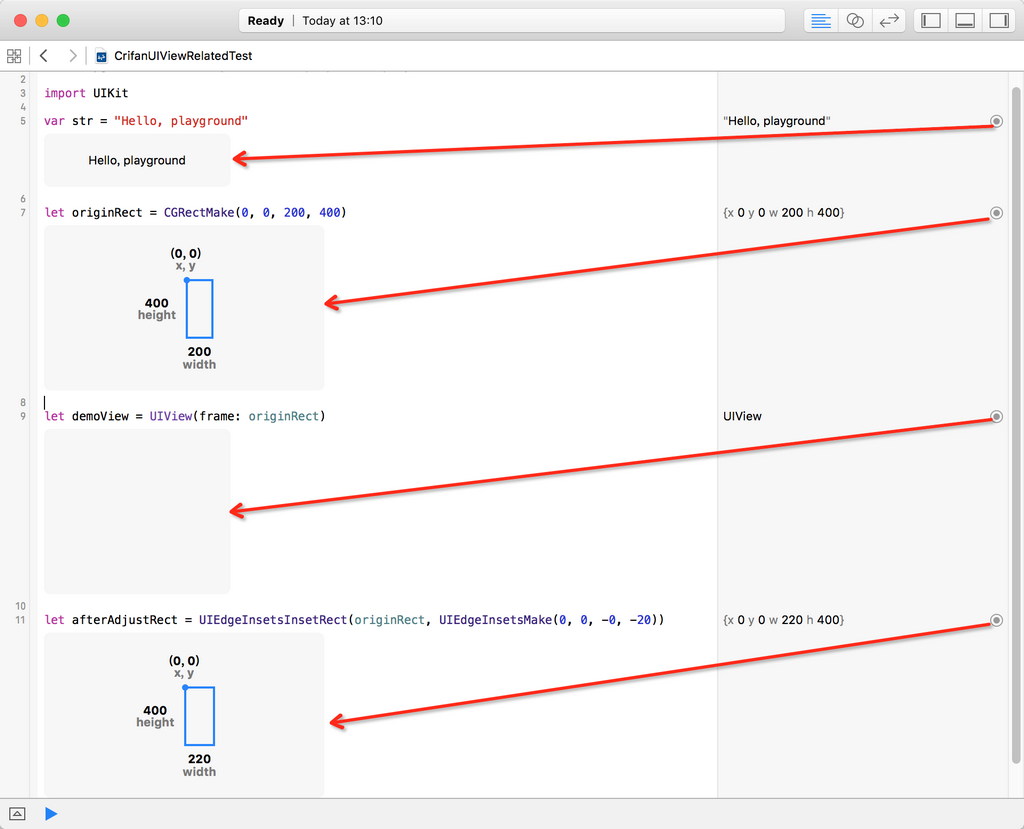
Task: Click line number 7 in gutter
Action: click(x=23, y=212)
